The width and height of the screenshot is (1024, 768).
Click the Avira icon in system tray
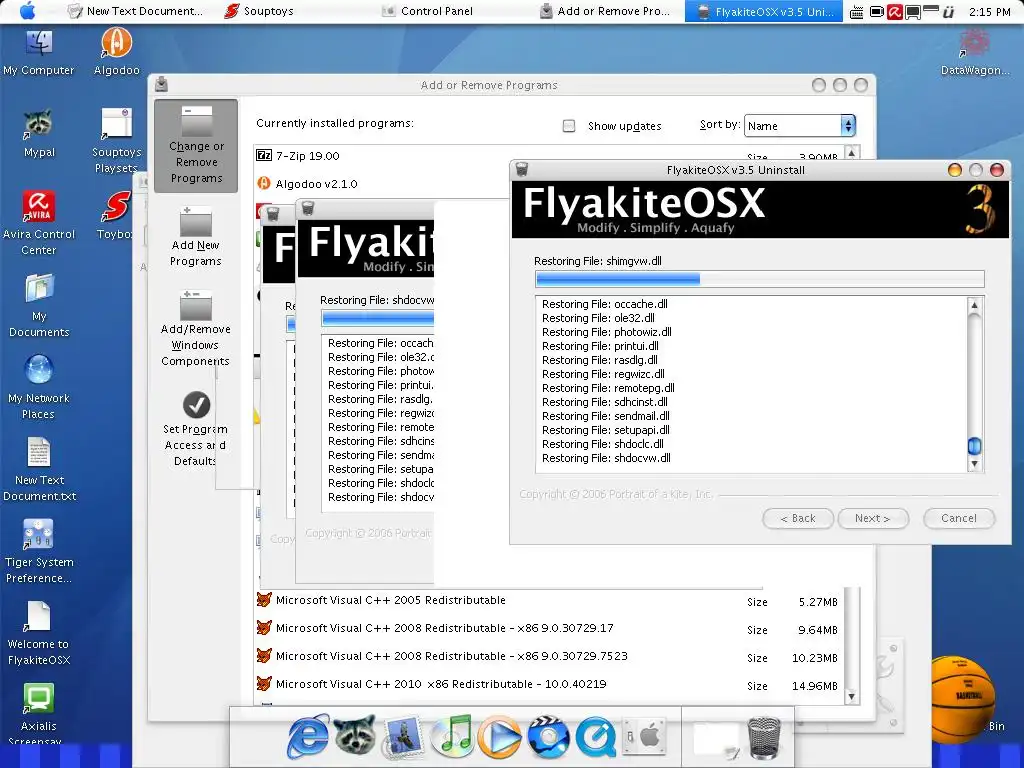(894, 12)
